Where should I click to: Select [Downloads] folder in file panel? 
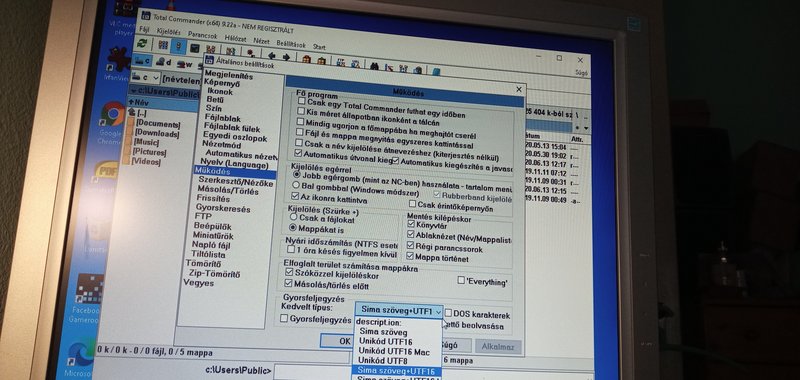pos(157,134)
